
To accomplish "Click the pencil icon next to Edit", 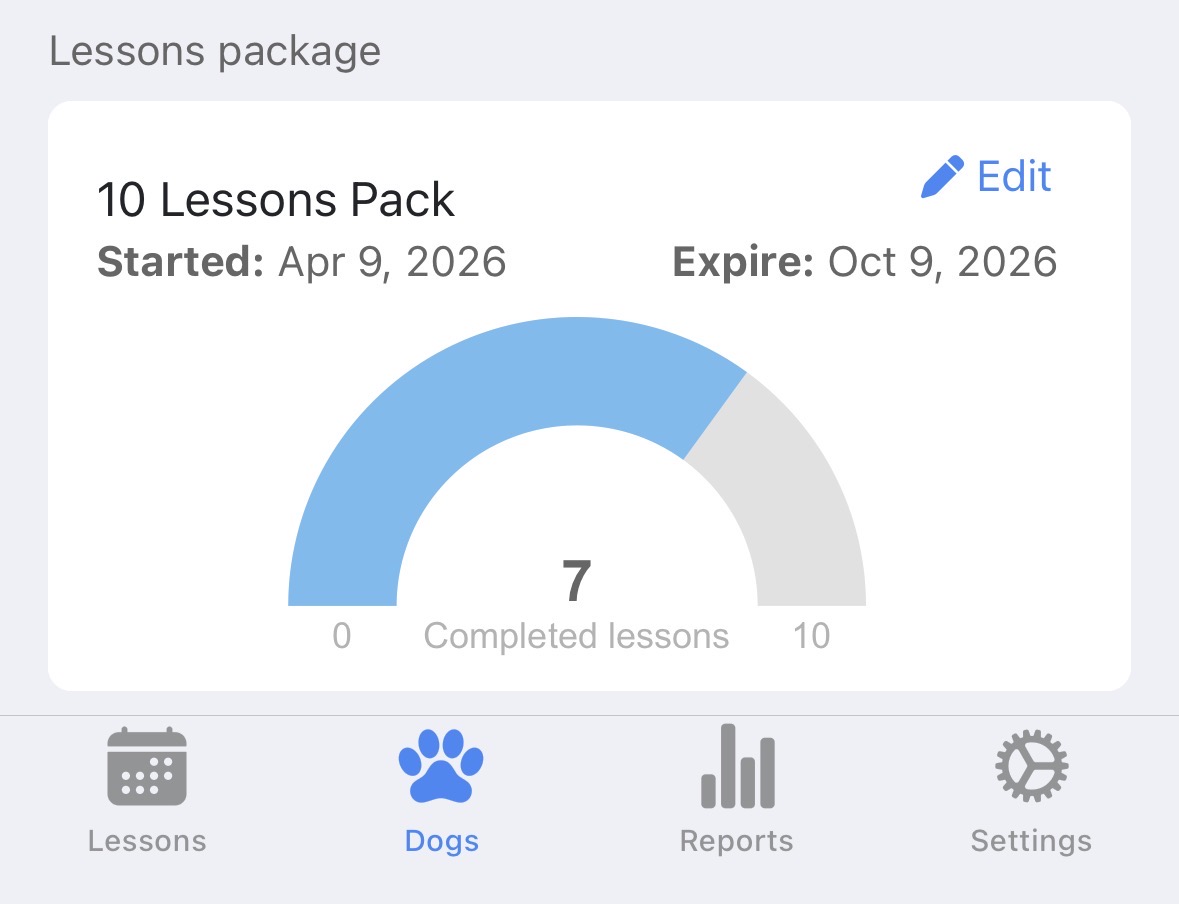I will [941, 174].
